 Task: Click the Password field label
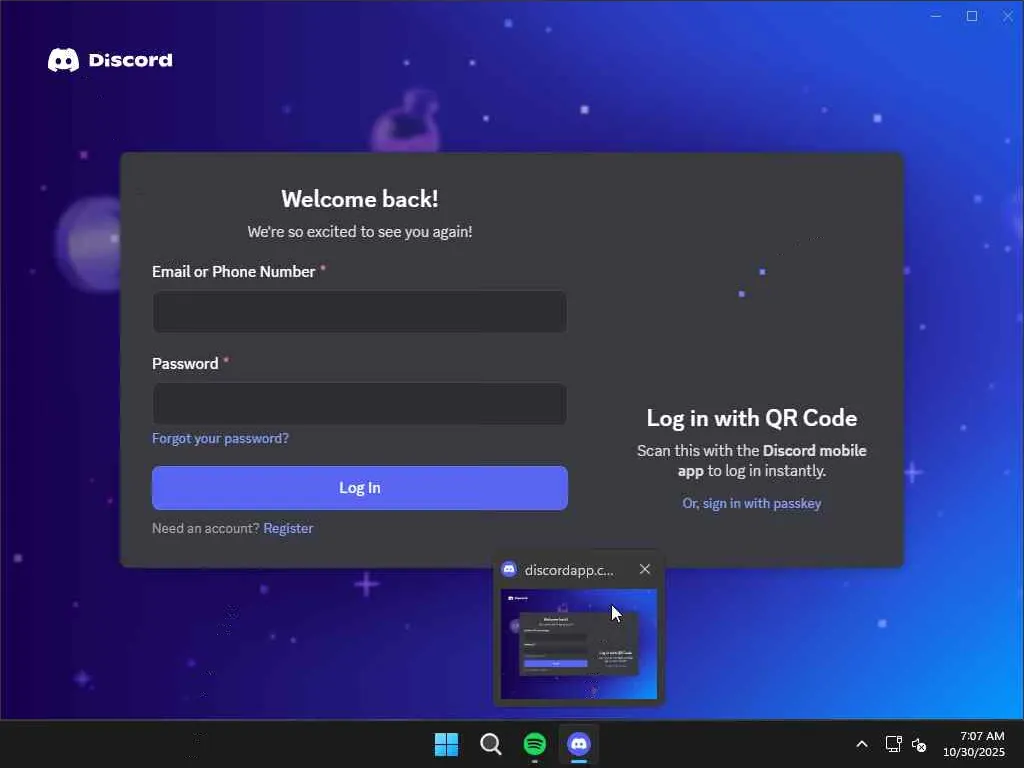(185, 364)
